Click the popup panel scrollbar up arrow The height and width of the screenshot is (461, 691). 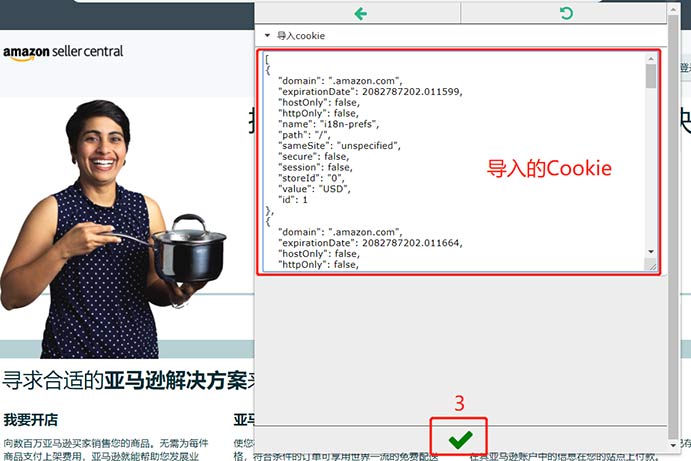pos(672,8)
